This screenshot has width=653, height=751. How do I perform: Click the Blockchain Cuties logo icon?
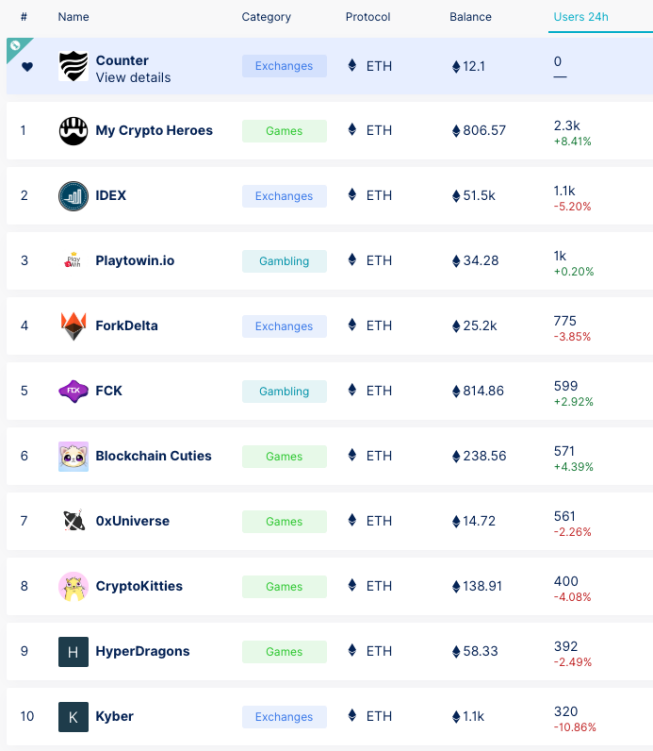[x=73, y=456]
